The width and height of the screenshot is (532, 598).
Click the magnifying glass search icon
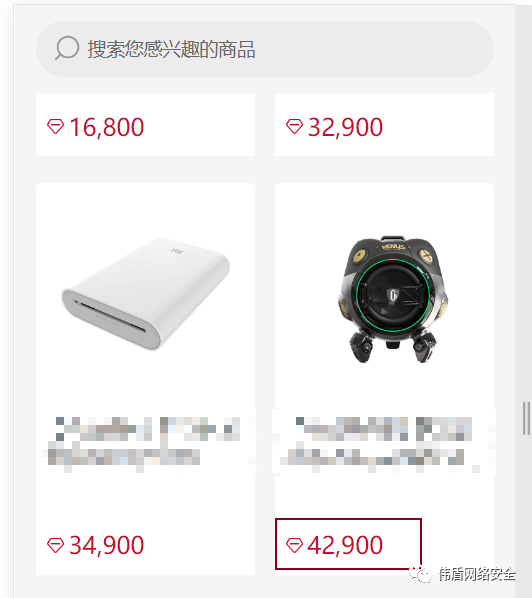click(67, 48)
